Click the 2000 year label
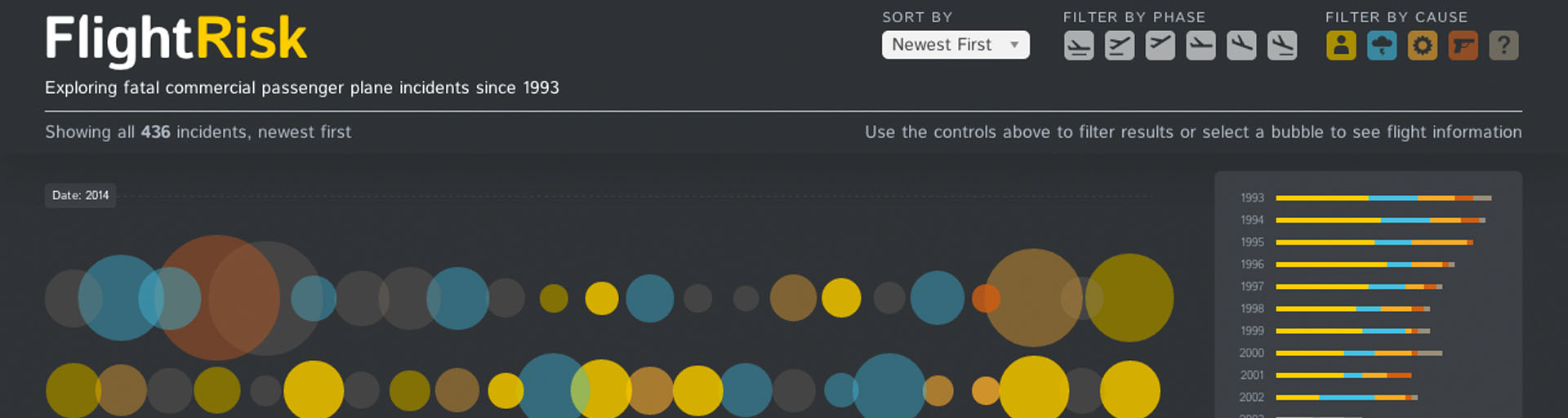This screenshot has height=418, width=1568. [x=1251, y=353]
